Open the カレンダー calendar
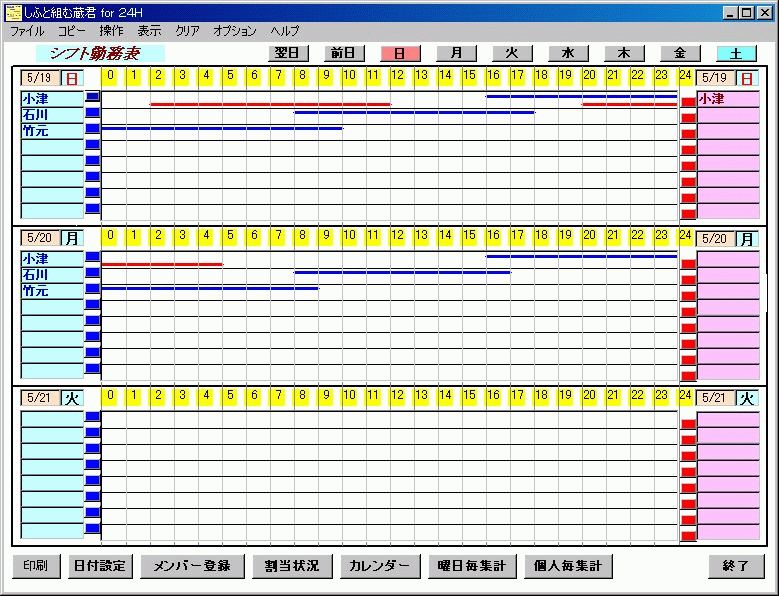The height and width of the screenshot is (596, 779). click(380, 566)
